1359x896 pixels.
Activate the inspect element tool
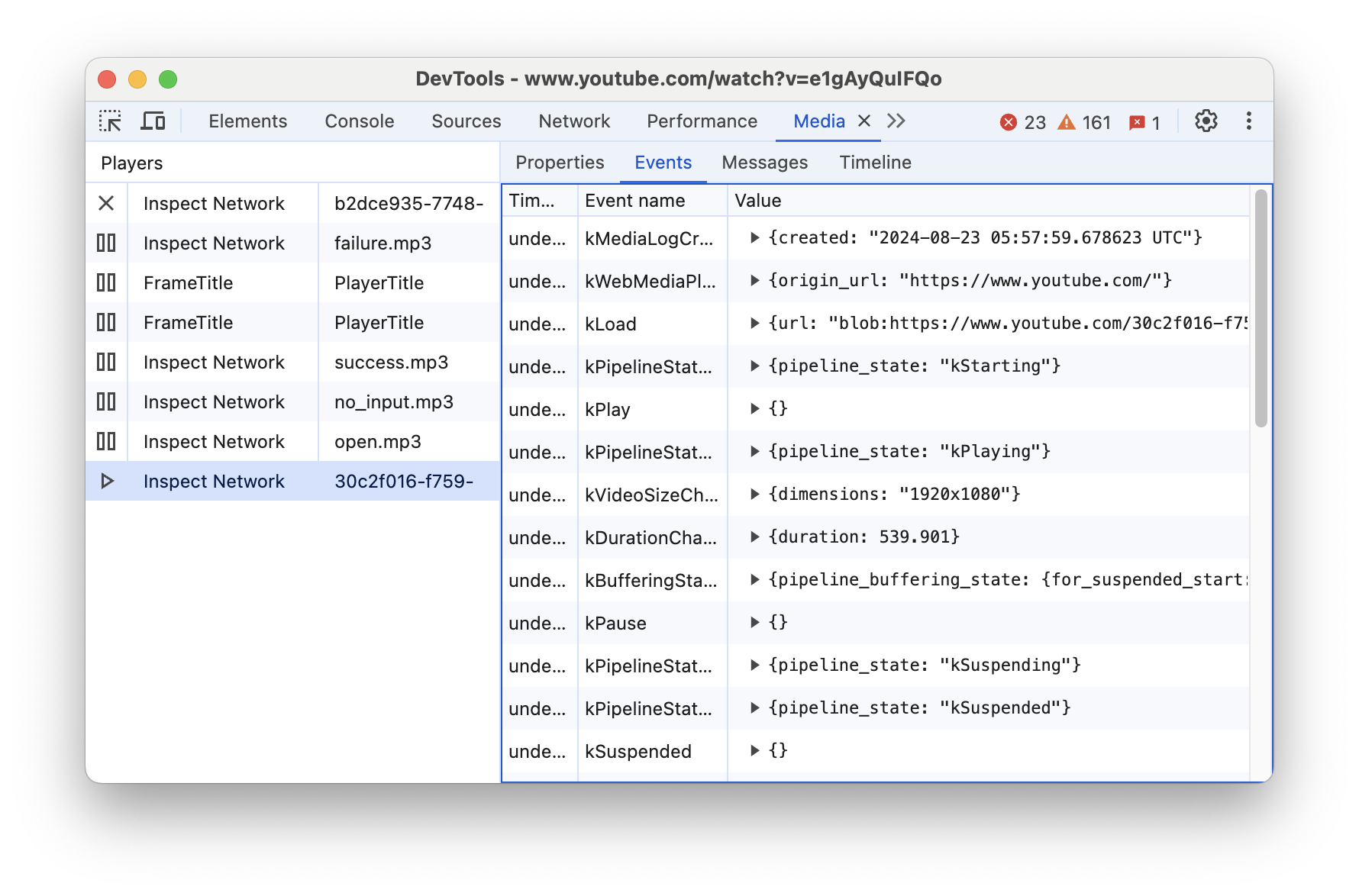[x=110, y=121]
